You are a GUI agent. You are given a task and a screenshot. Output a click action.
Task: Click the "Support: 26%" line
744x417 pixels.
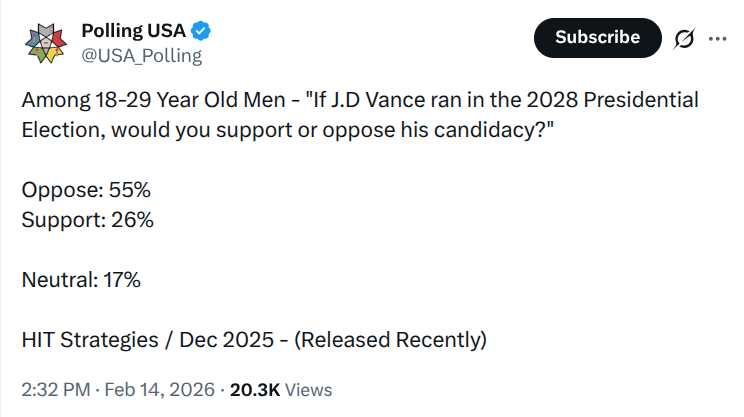[x=87, y=220]
